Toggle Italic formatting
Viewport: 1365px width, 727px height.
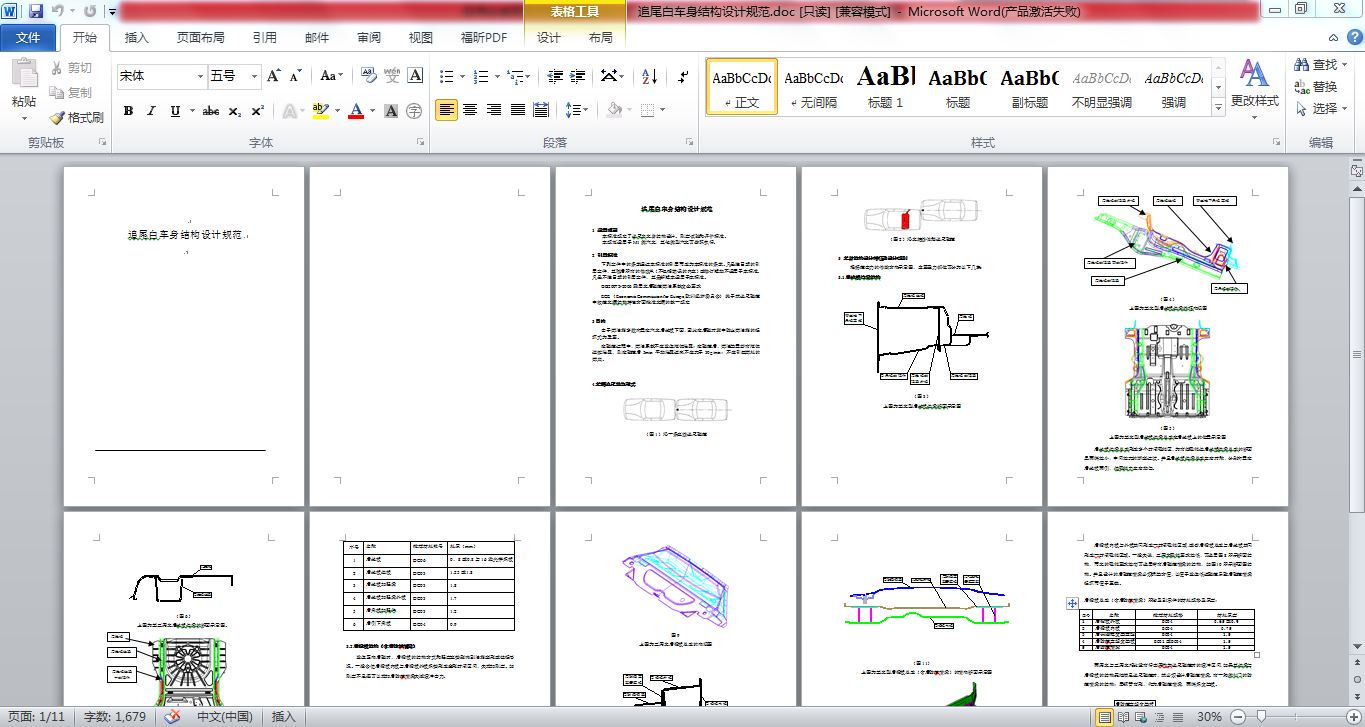[x=152, y=111]
